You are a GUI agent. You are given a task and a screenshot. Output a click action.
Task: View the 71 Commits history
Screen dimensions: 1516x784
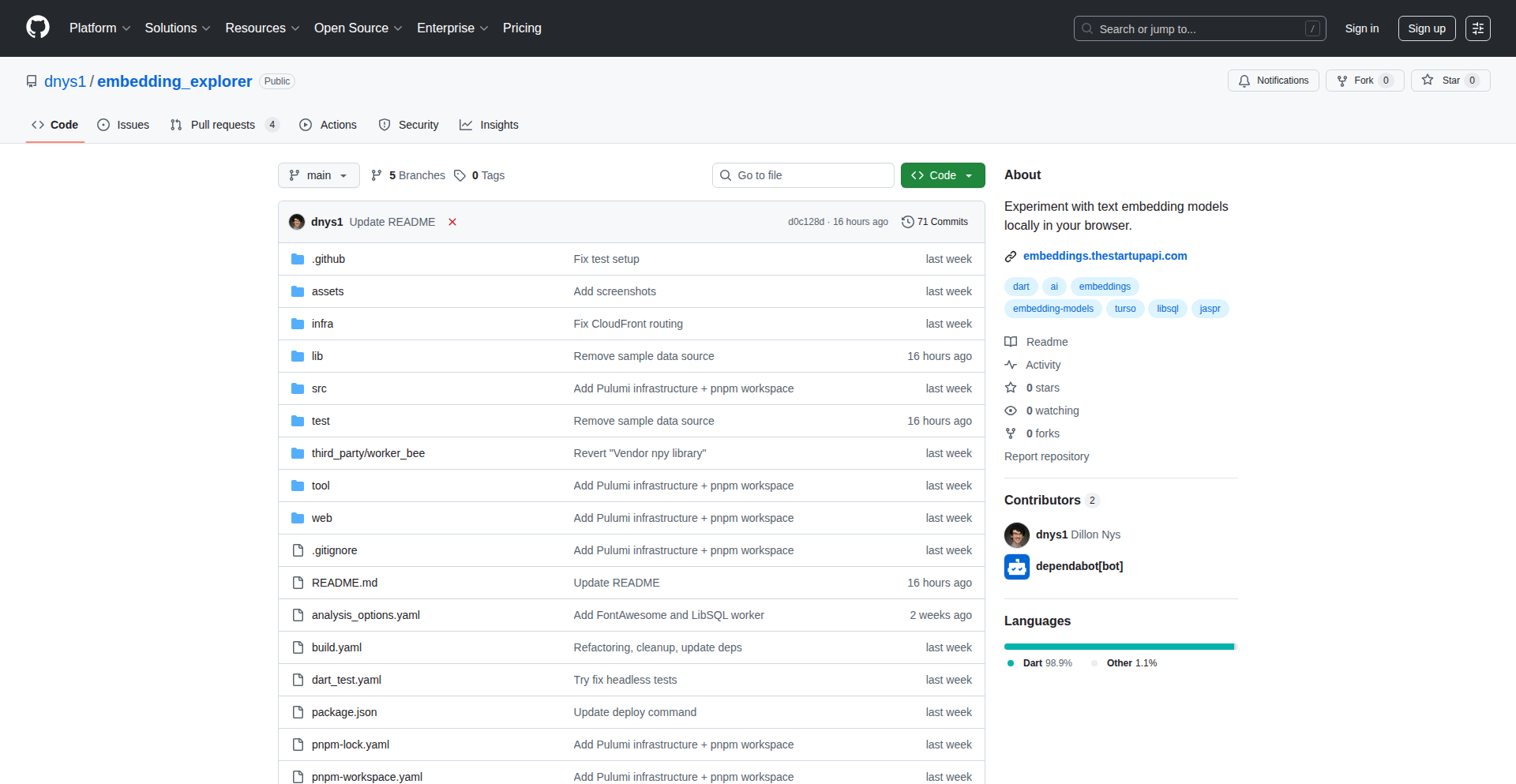pos(935,222)
